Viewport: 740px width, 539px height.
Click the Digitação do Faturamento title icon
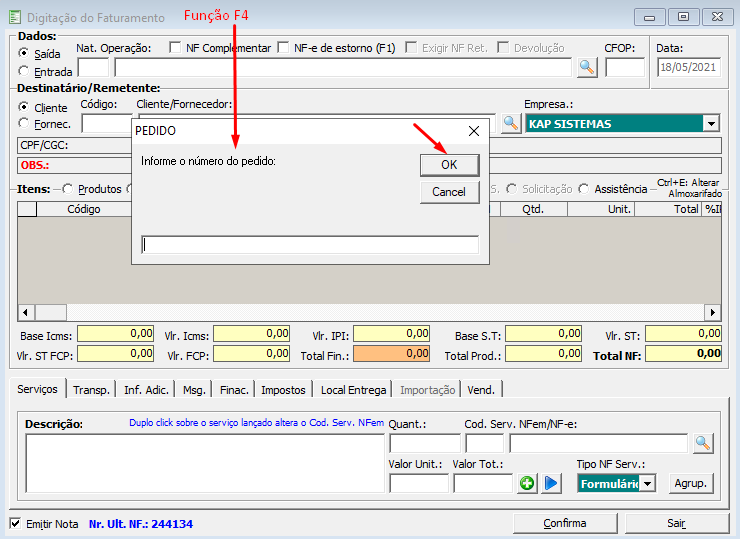click(15, 17)
